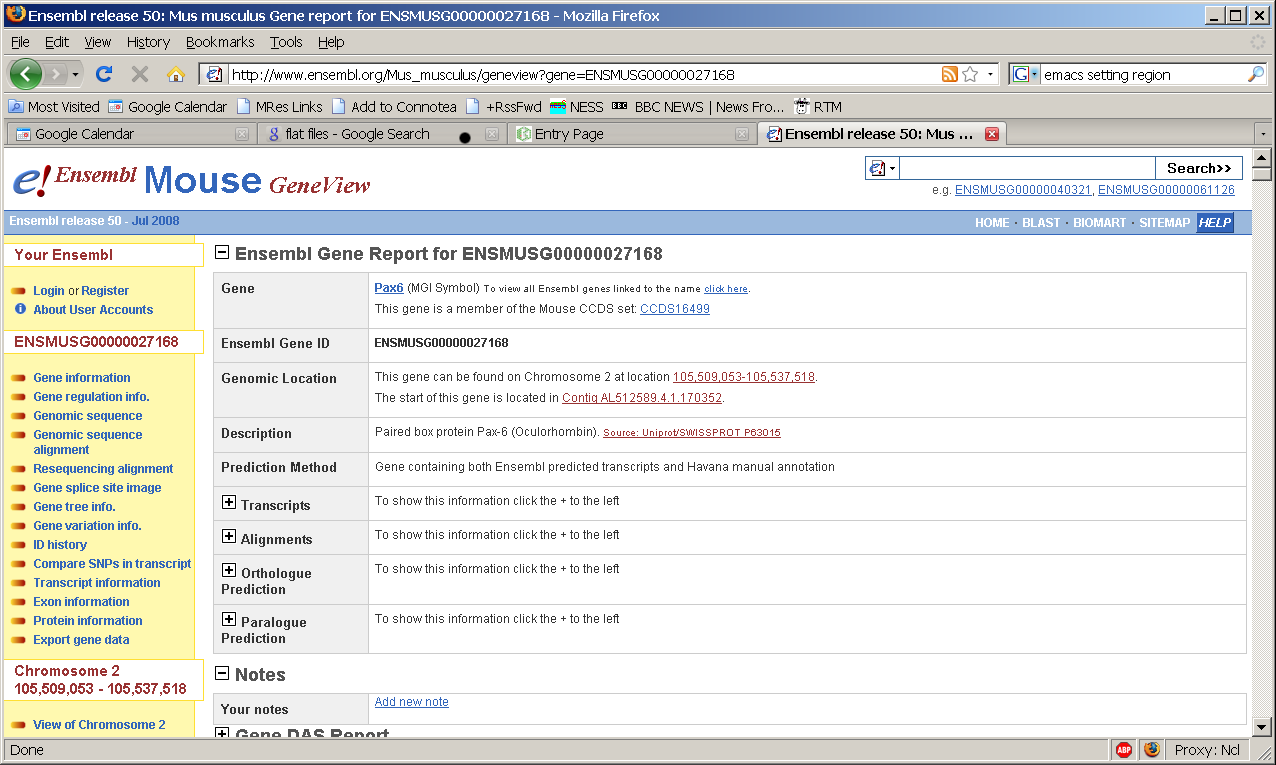
Task: Click the Search>> button
Action: pyautogui.click(x=1198, y=168)
